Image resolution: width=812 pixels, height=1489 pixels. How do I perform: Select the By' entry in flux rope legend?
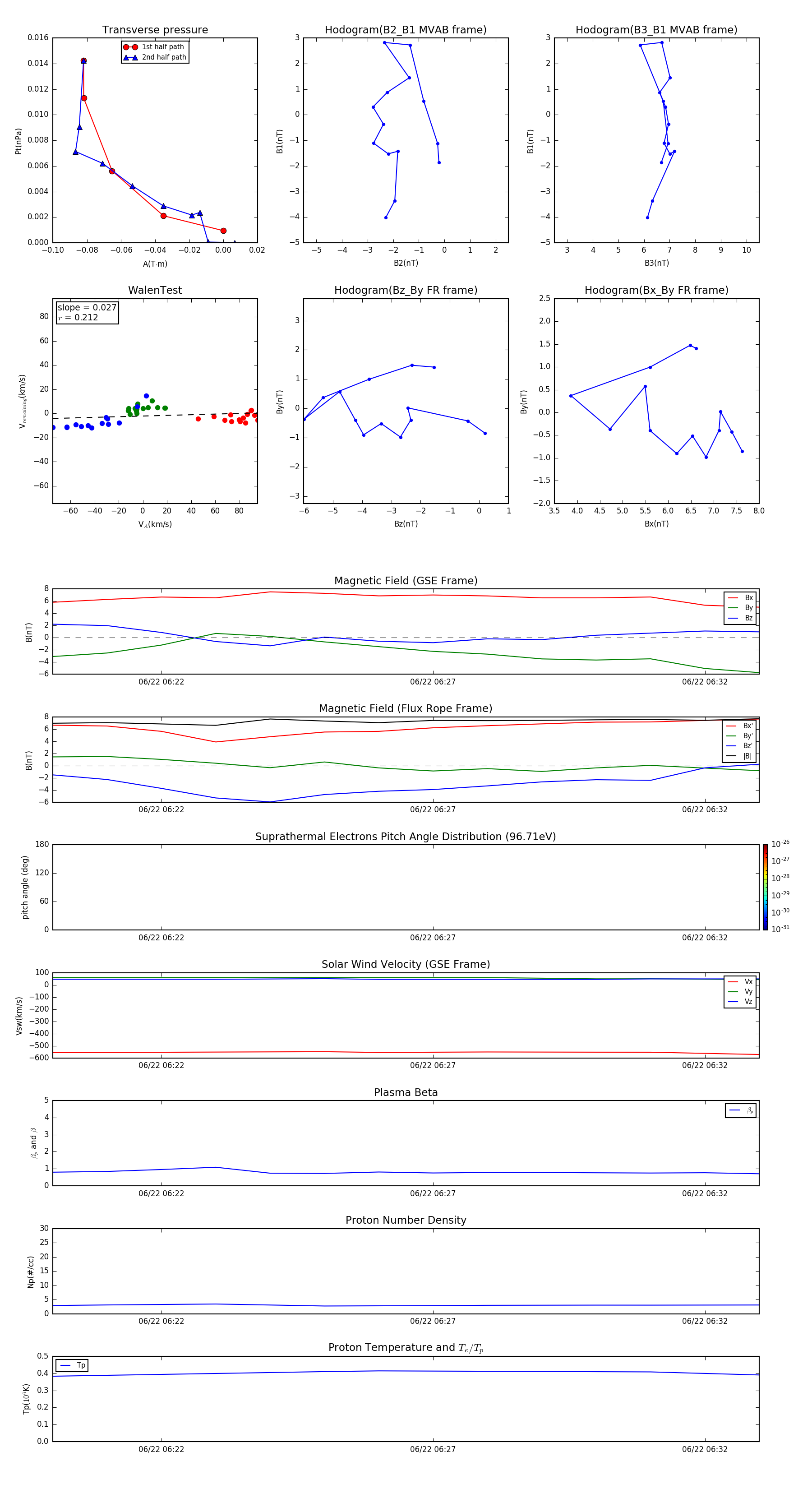(x=740, y=736)
